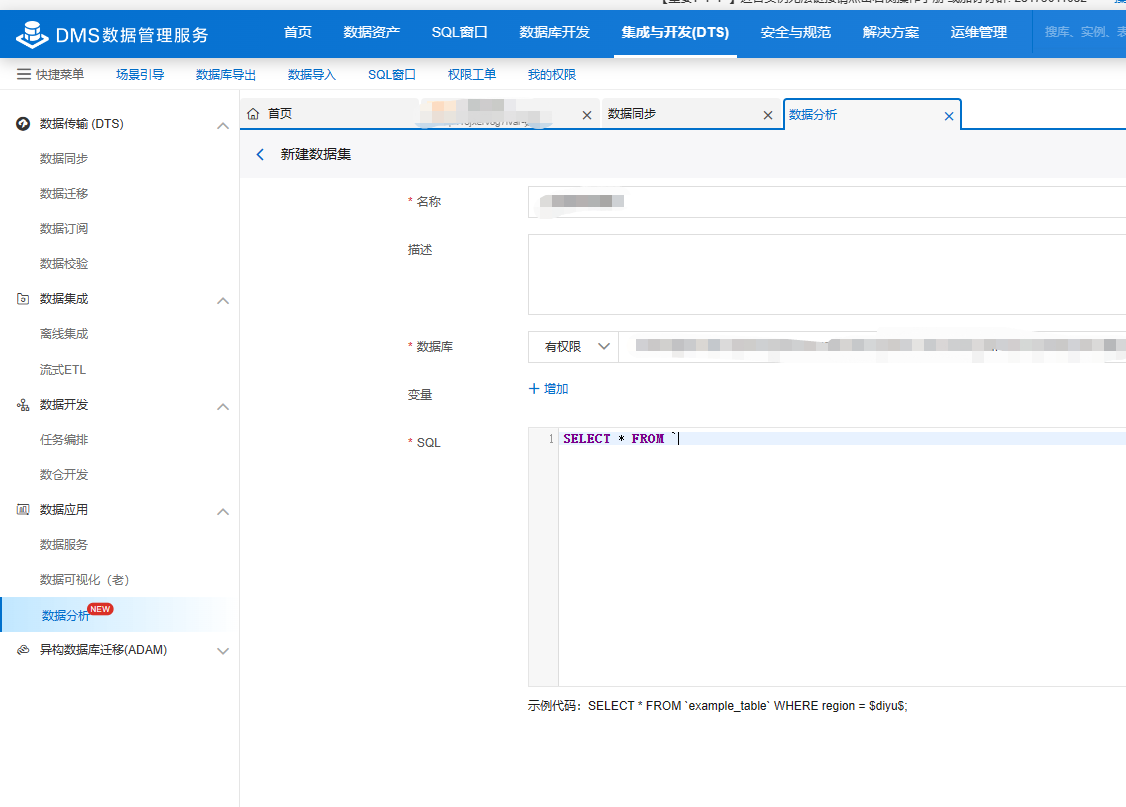This screenshot has height=807, width=1126.
Task: Open 离线集成 in sidebar
Action: coord(64,334)
